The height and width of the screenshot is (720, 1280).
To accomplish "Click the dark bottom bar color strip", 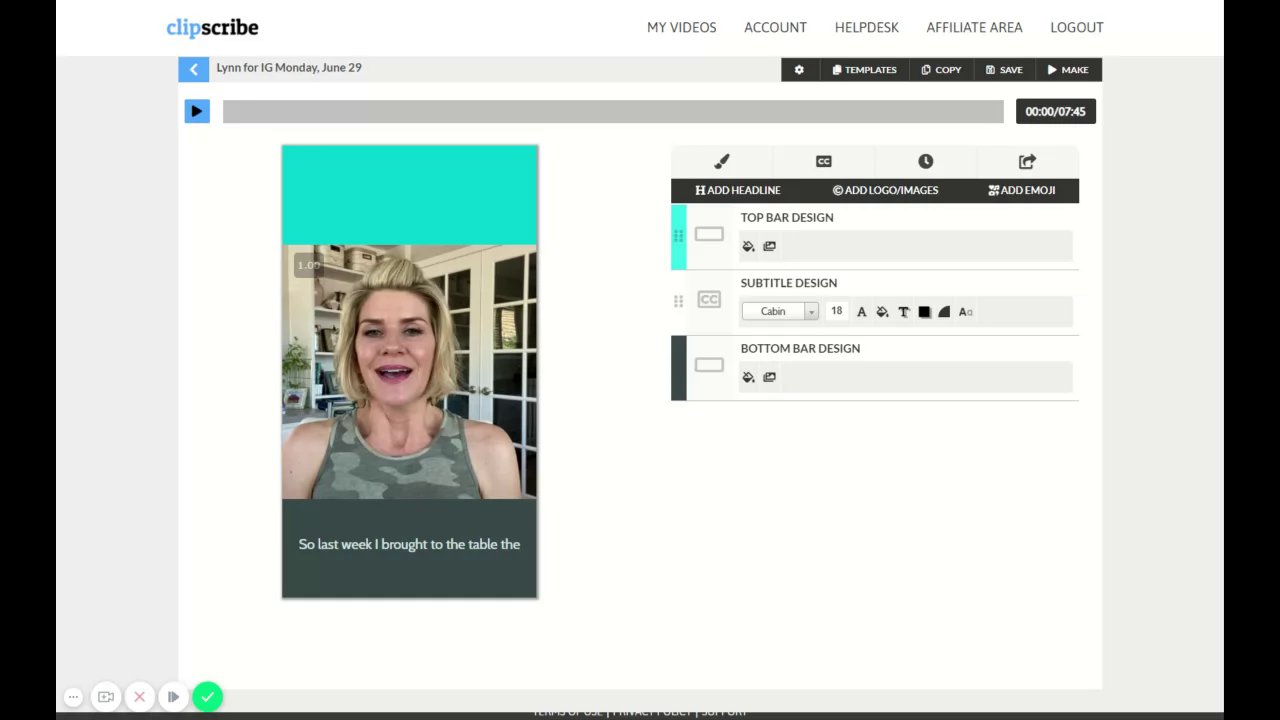I will 679,368.
